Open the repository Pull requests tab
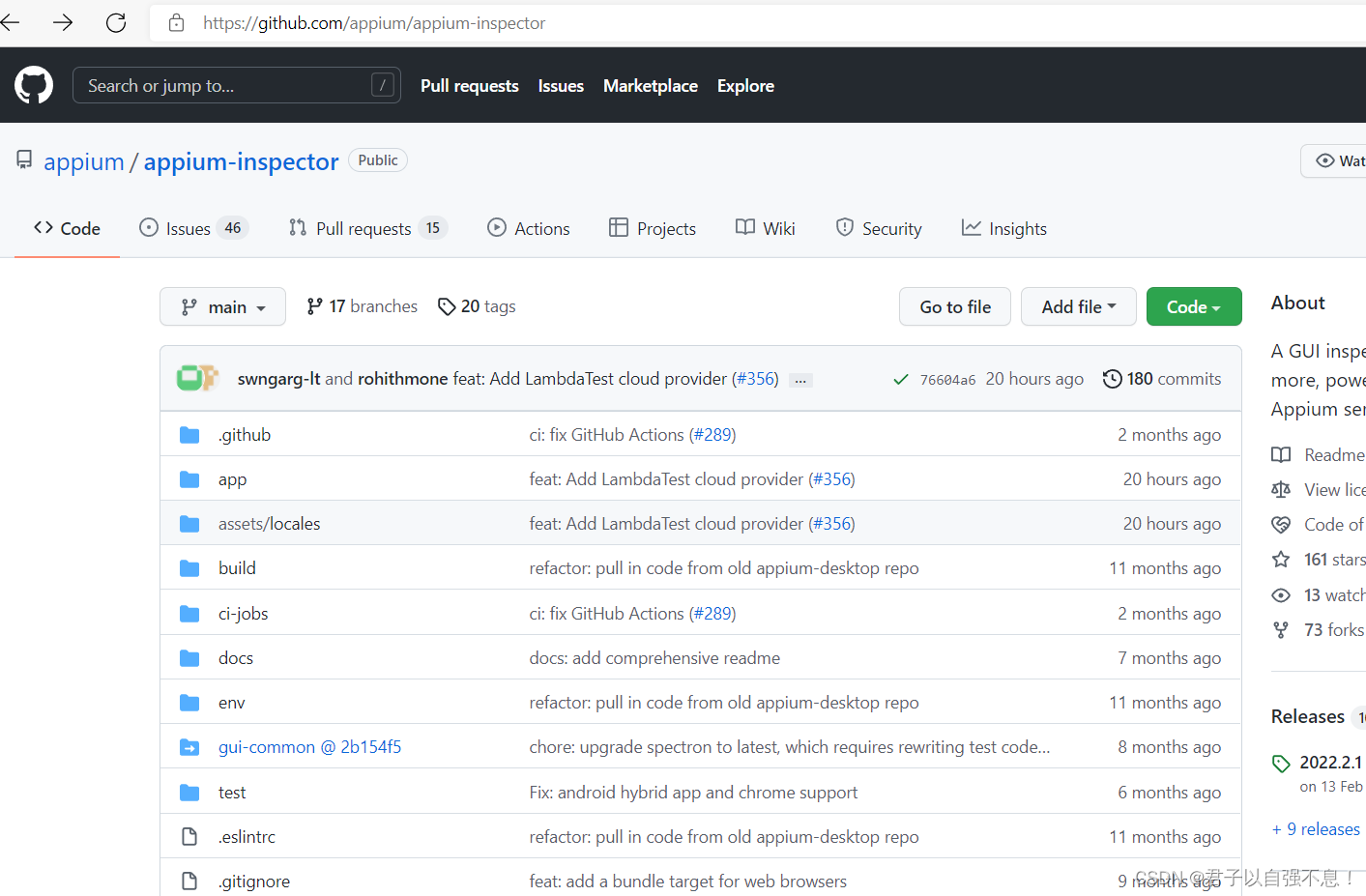1366x896 pixels. click(367, 228)
